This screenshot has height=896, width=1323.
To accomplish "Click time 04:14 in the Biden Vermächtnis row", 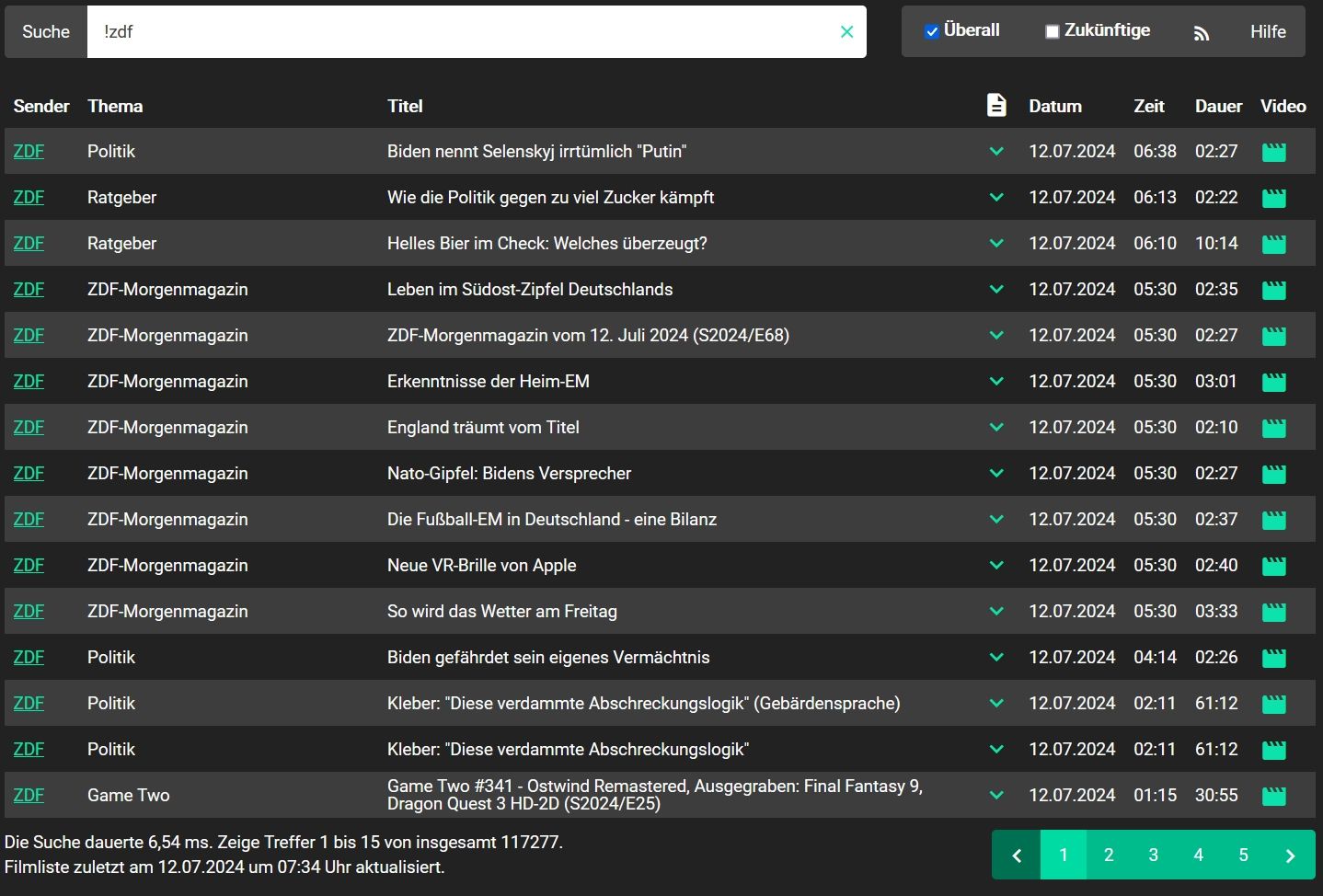I will [1155, 657].
